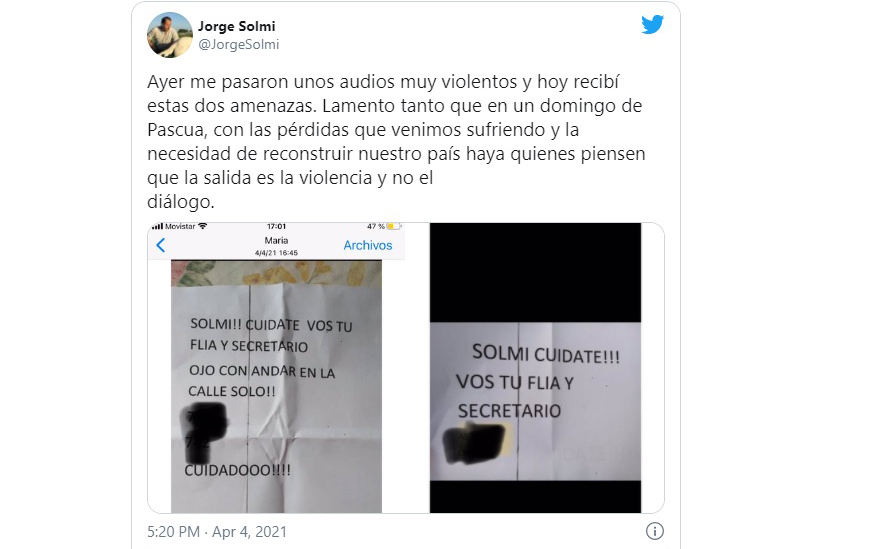Open the right threat note image
Viewport: 888px width, 549px height.
coord(536,368)
